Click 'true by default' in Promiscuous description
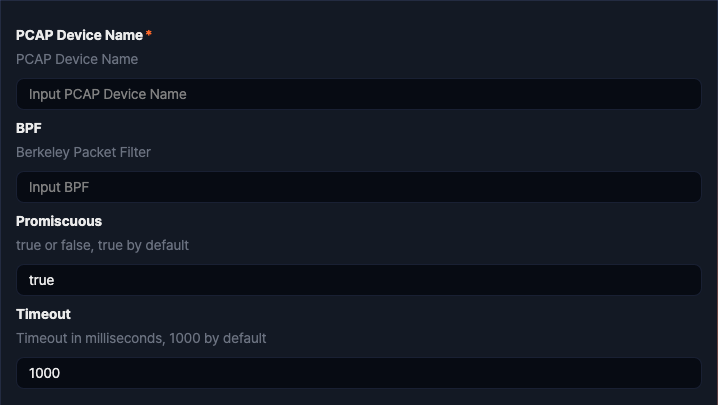The image size is (718, 405). pyautogui.click(x=143, y=245)
